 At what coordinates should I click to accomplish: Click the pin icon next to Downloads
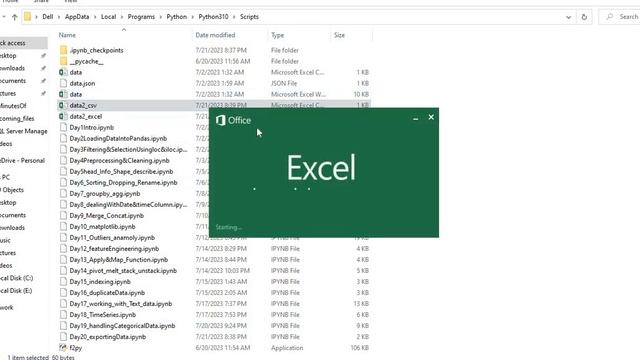(x=43, y=68)
